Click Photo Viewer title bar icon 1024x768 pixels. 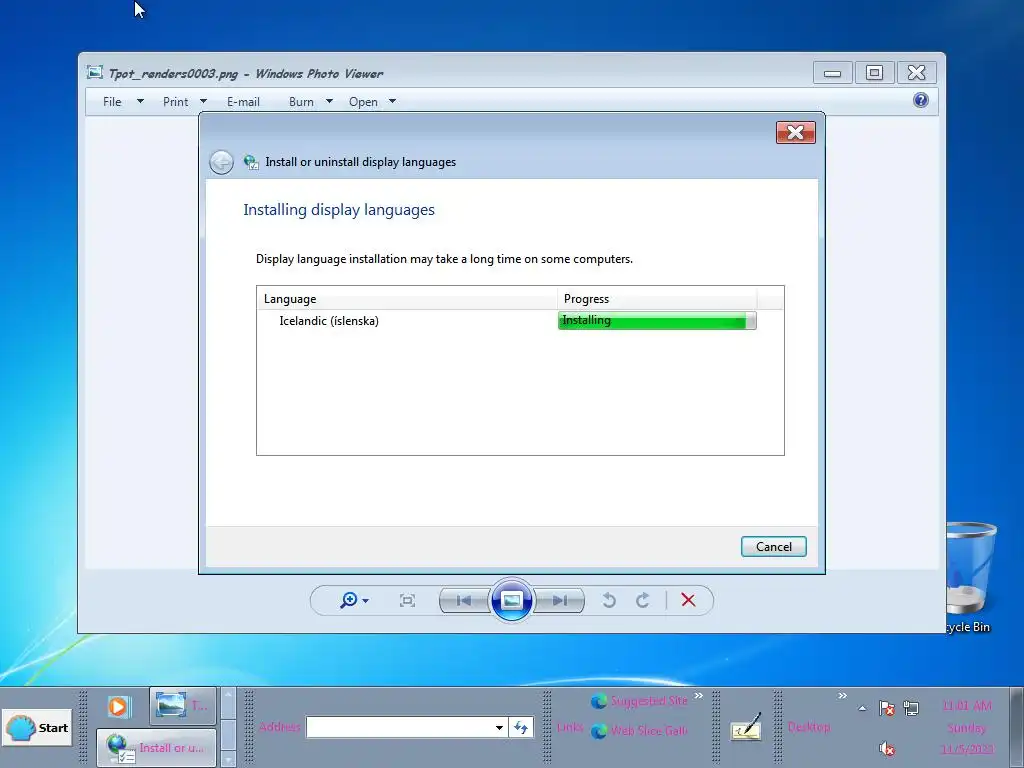[95, 72]
